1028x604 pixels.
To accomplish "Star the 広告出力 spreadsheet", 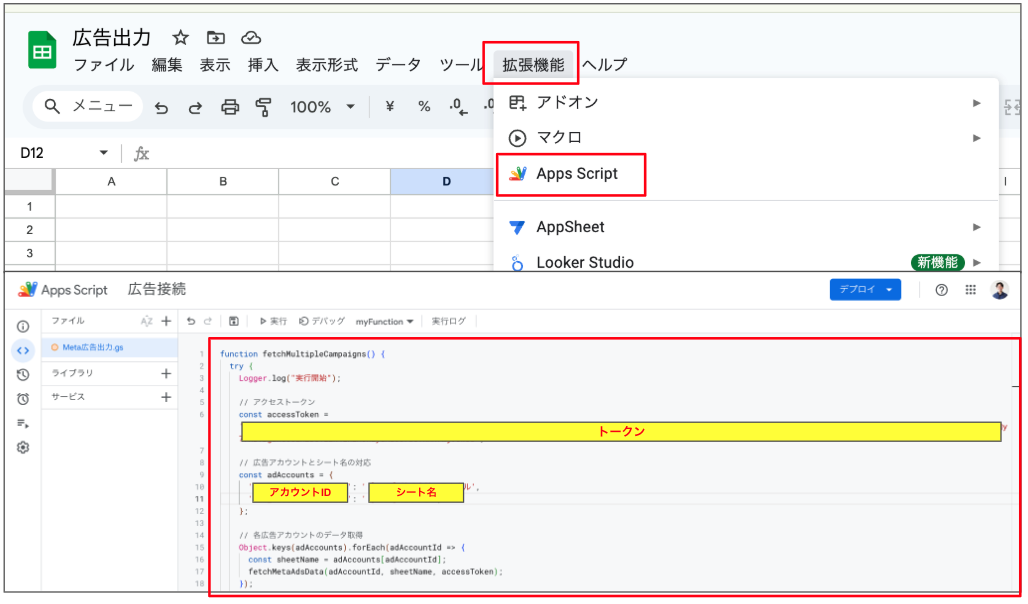I will click(x=180, y=38).
